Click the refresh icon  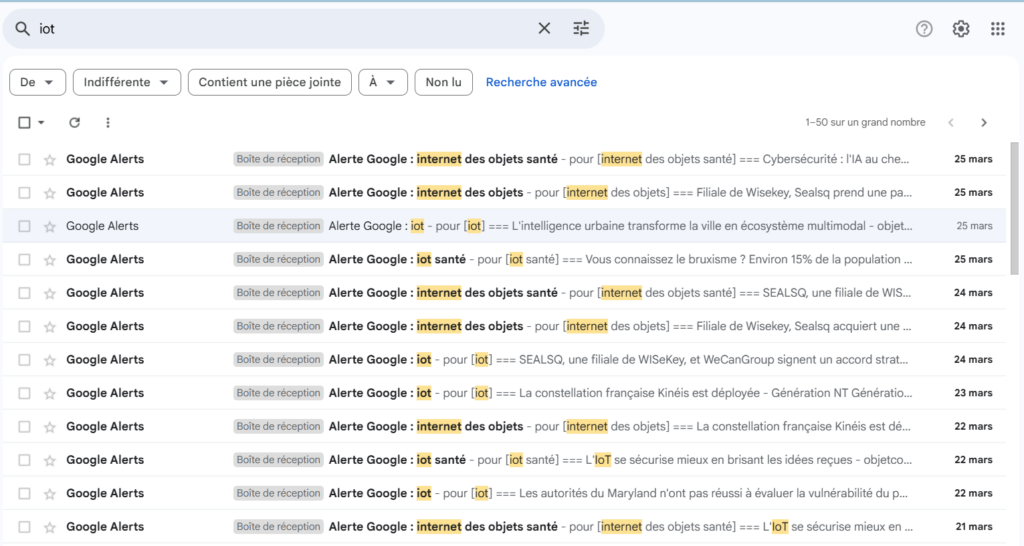point(74,123)
